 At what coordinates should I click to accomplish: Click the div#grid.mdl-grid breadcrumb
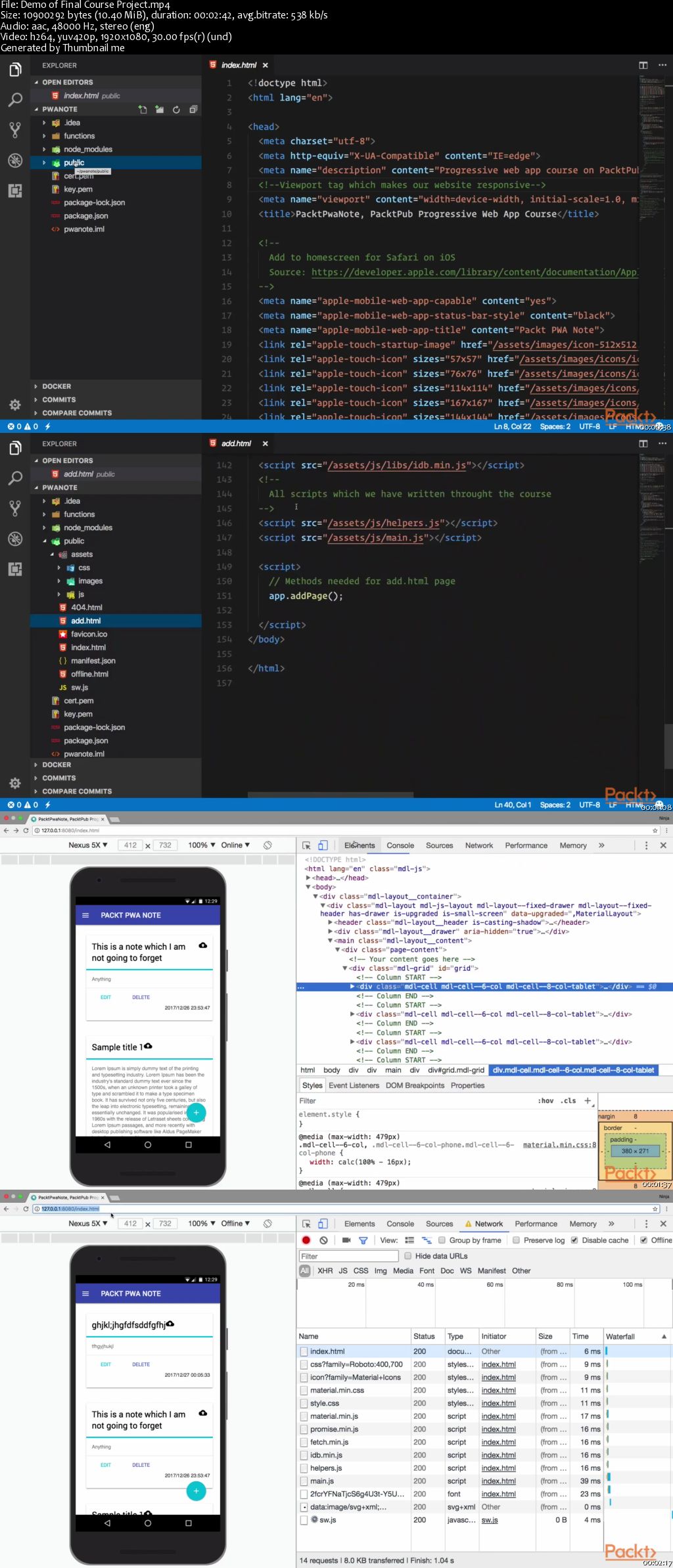[x=456, y=1070]
